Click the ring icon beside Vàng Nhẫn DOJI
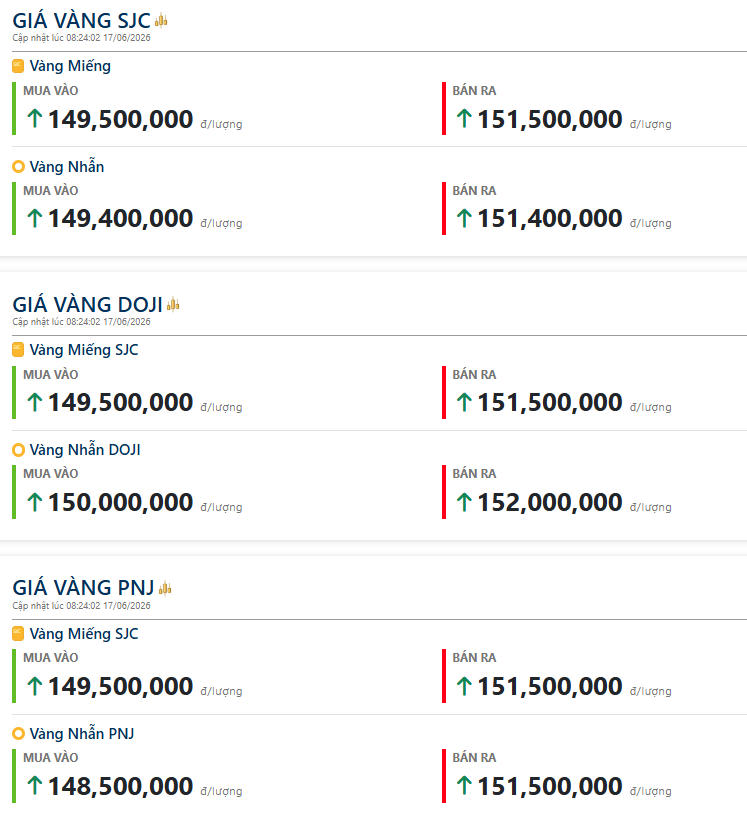This screenshot has width=747, height=821. tap(18, 450)
